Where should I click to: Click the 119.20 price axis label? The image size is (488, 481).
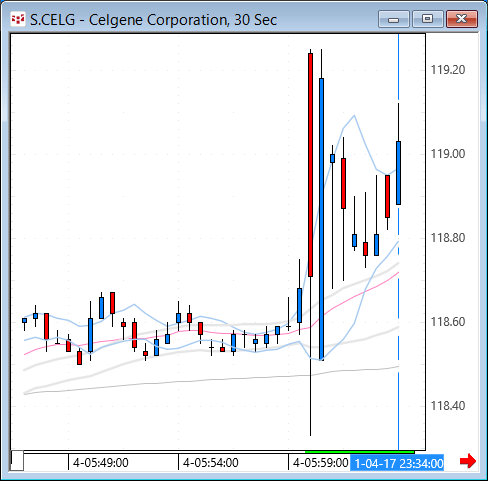[448, 70]
